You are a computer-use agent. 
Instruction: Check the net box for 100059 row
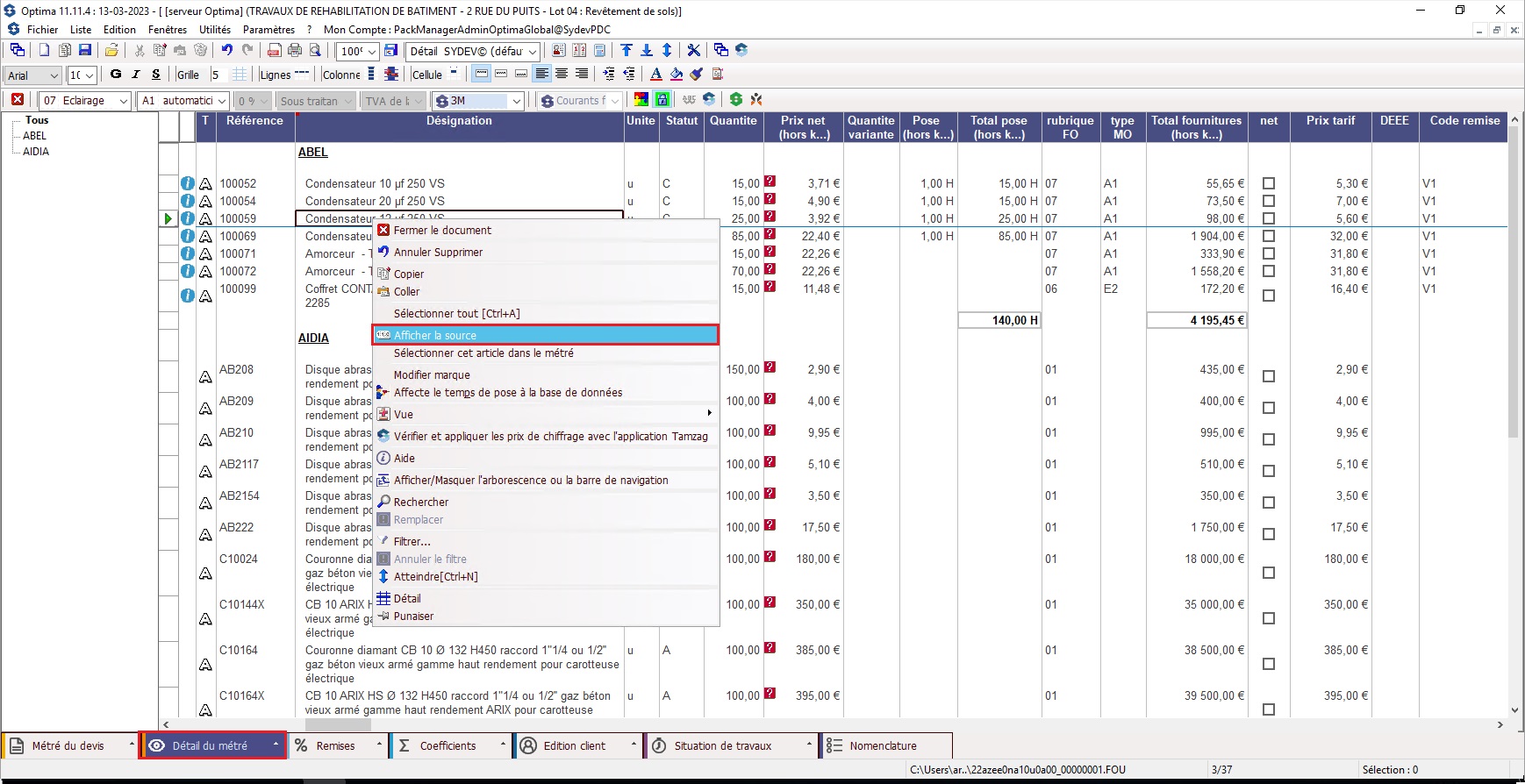1268,218
